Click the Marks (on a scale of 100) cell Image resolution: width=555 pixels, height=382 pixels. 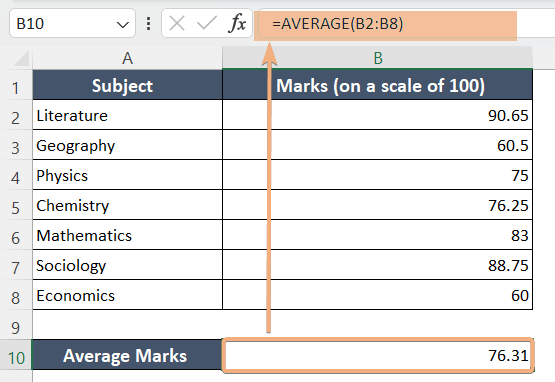pos(377,85)
